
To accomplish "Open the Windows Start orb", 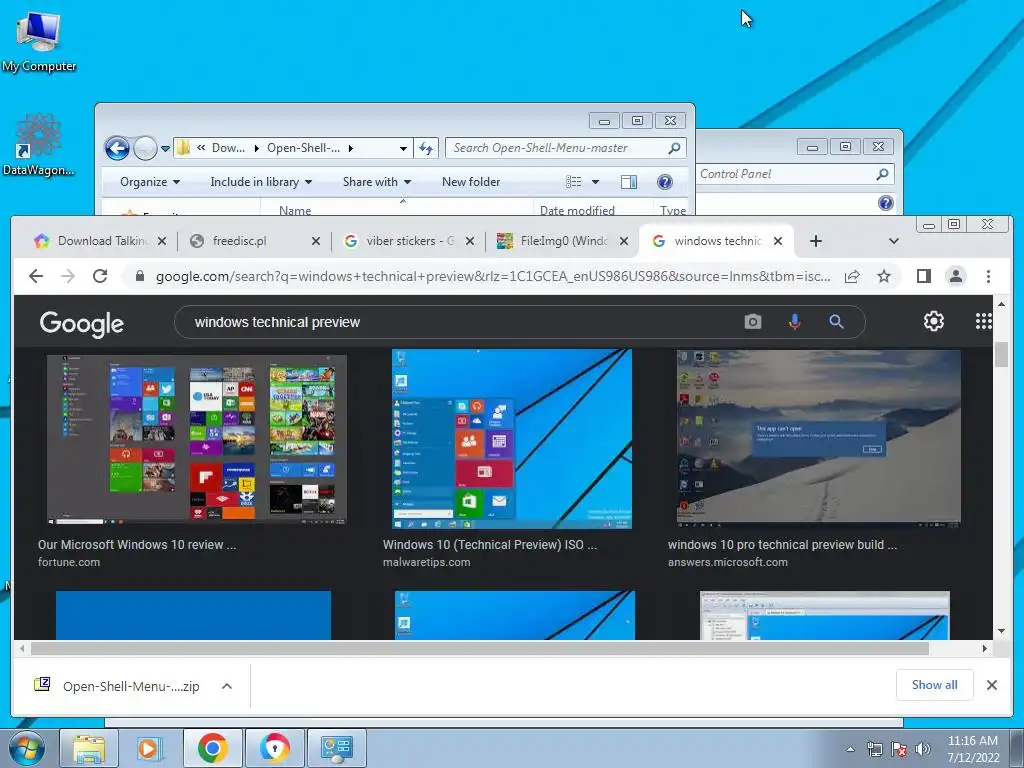I will (x=27, y=748).
